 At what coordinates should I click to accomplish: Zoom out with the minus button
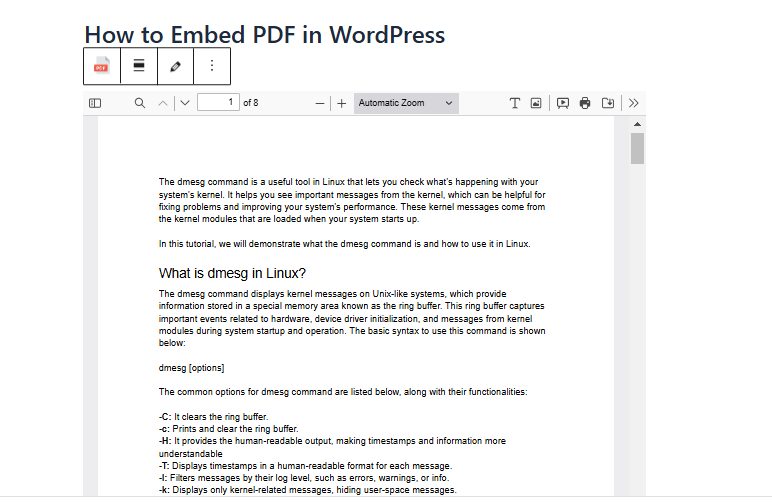[x=320, y=103]
